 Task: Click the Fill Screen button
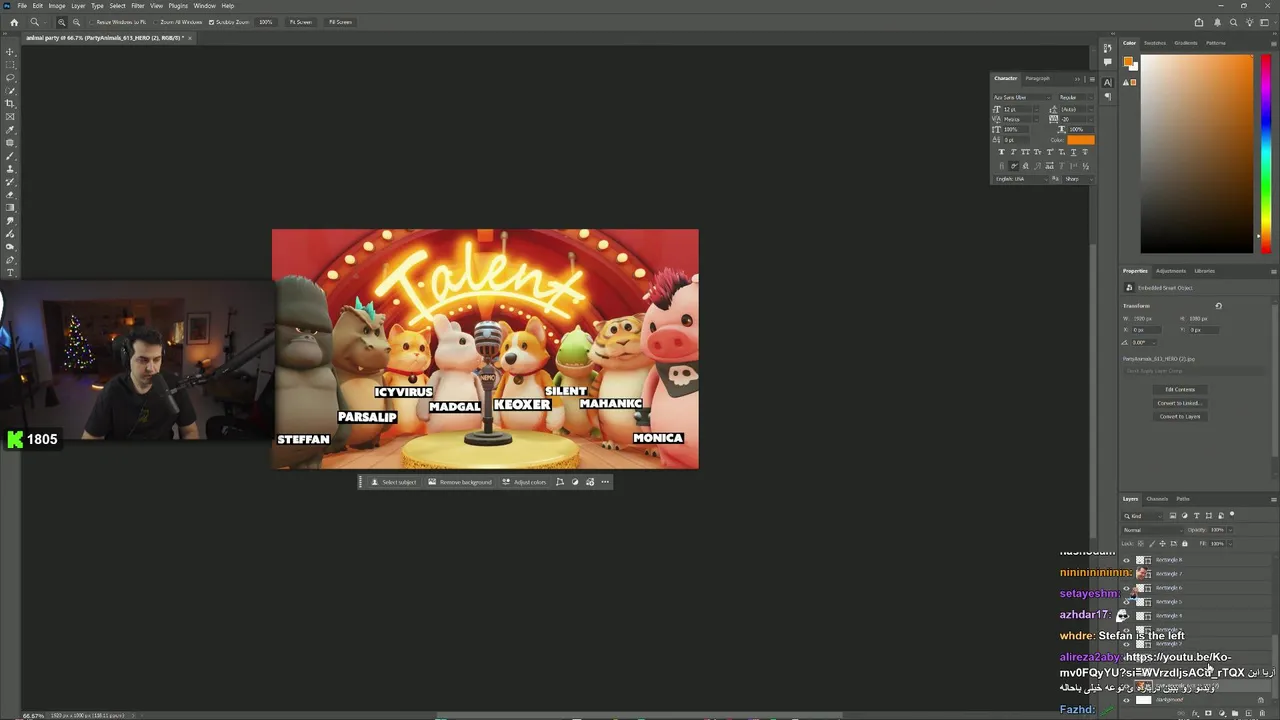tap(340, 22)
